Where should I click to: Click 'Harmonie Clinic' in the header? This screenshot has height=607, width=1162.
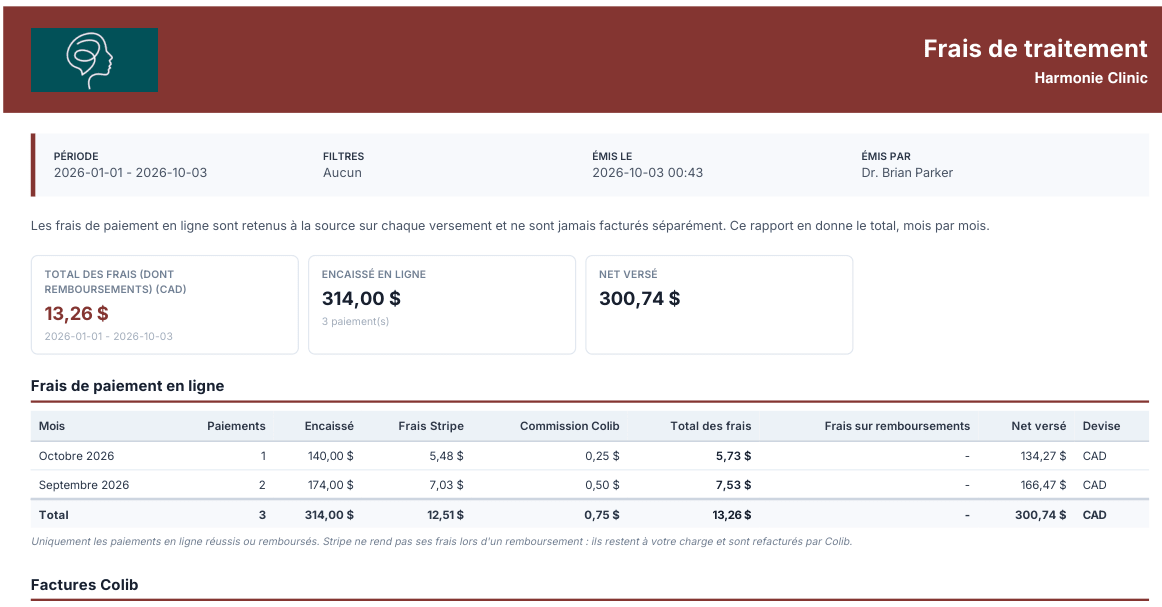point(1090,78)
